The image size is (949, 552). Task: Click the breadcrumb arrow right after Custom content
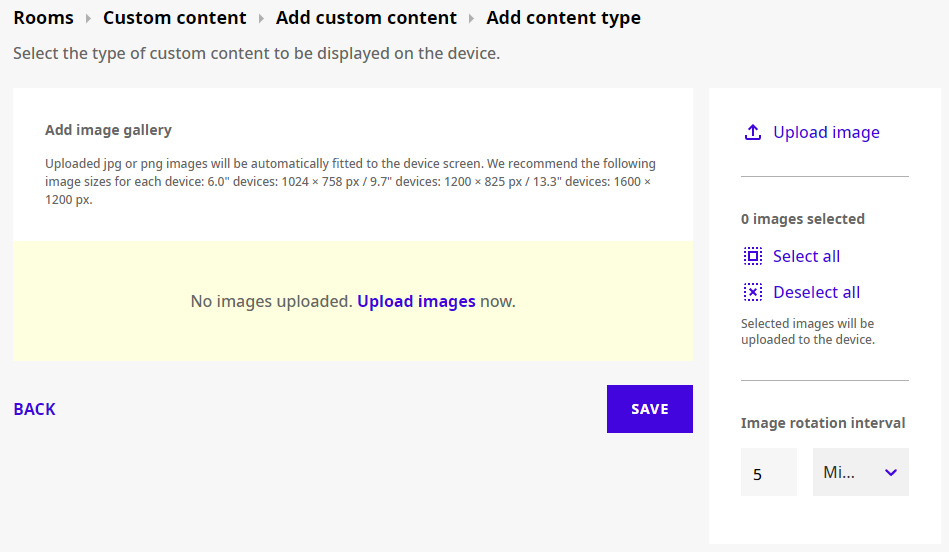click(261, 19)
